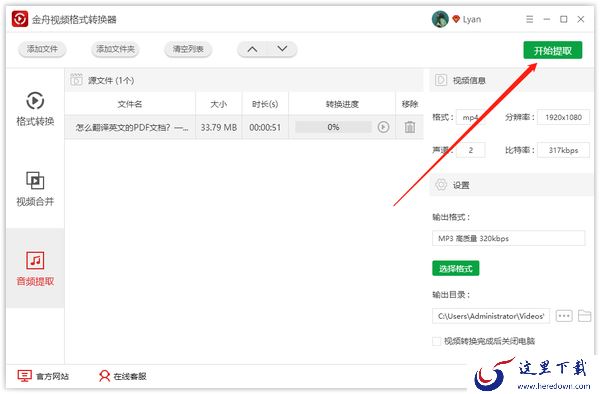Click the mp4 format field
Viewport: 600px width, 394px height.
click(471, 117)
